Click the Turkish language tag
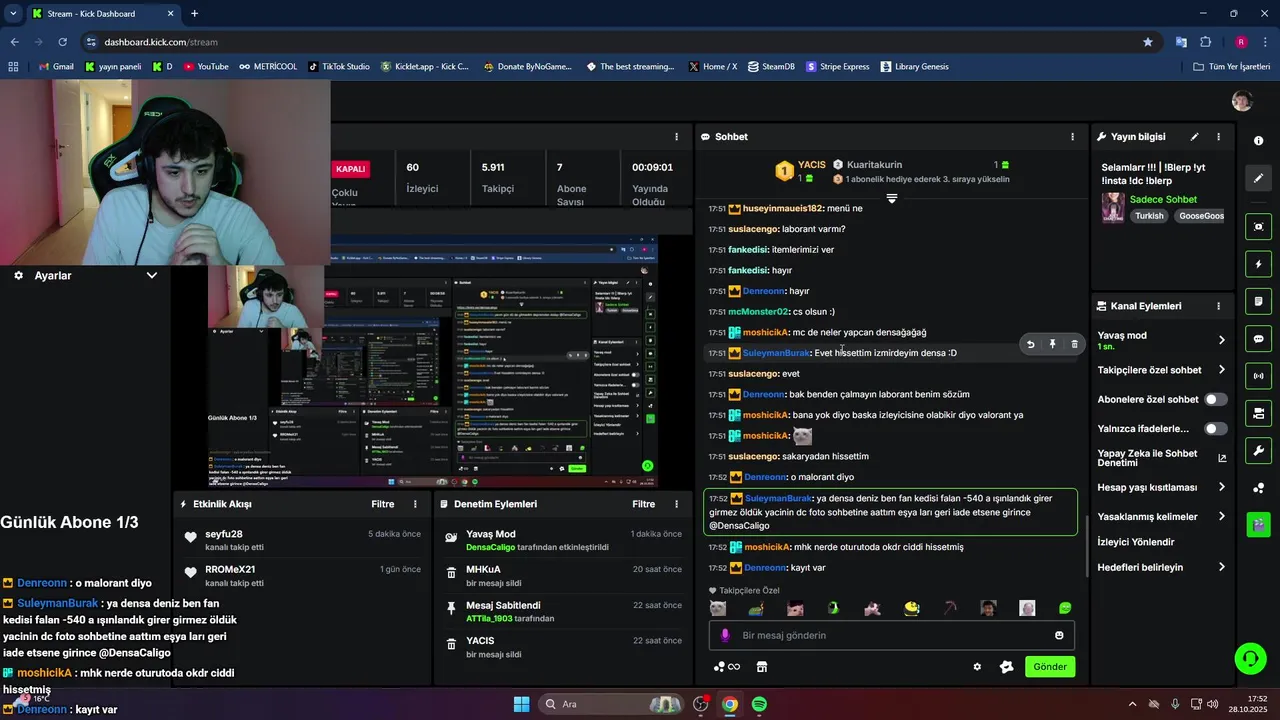1280x720 pixels. (1149, 216)
